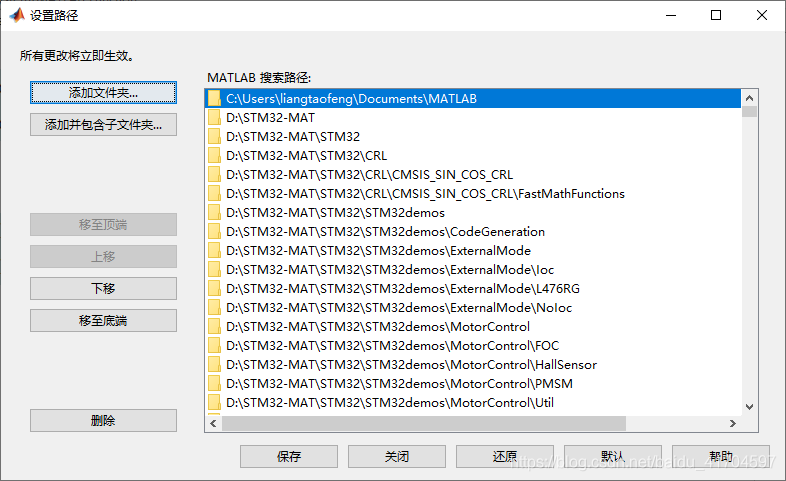Select the CMSIS_SIN_COS_CRL\FastMathFunctions path entry

[x=425, y=193]
